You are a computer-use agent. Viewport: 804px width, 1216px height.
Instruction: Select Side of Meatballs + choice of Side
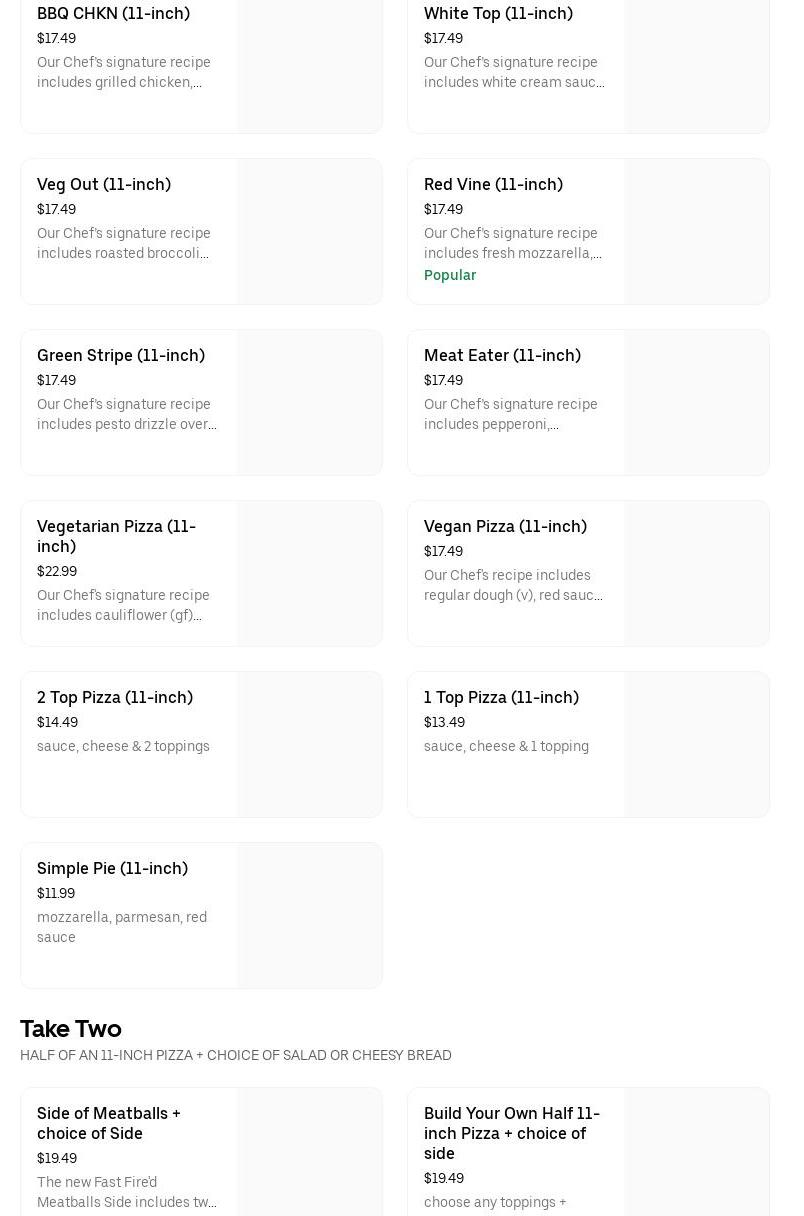tap(109, 1123)
